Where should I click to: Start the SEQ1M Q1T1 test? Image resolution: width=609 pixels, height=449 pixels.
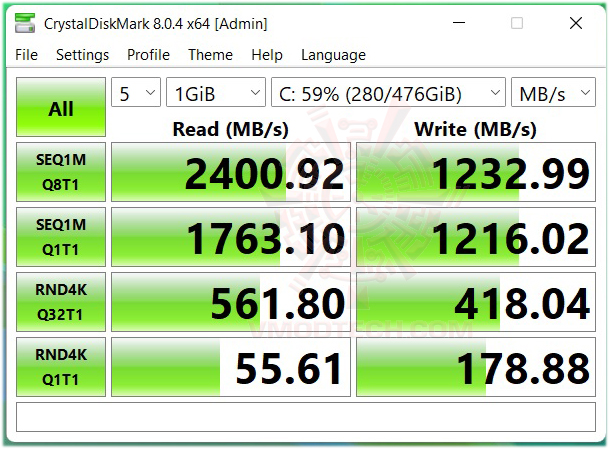tap(61, 237)
